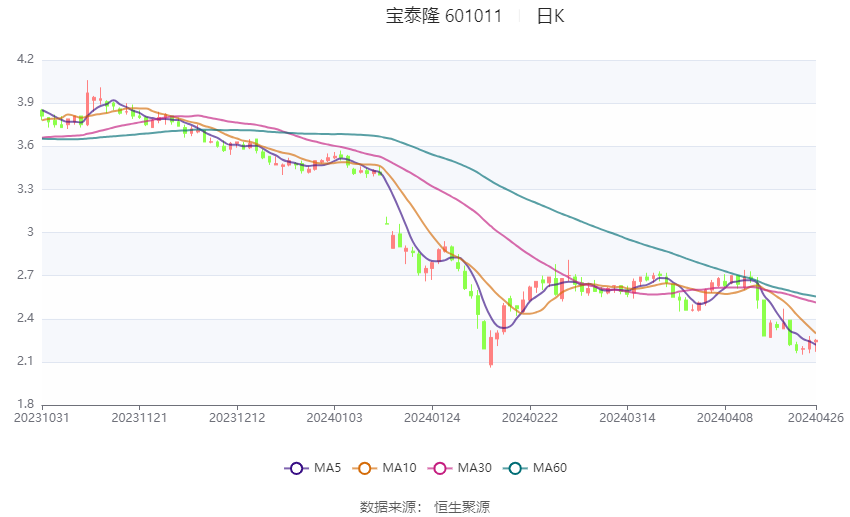
Task: Click the MA60 teal legend circle marker
Action: coord(513,467)
